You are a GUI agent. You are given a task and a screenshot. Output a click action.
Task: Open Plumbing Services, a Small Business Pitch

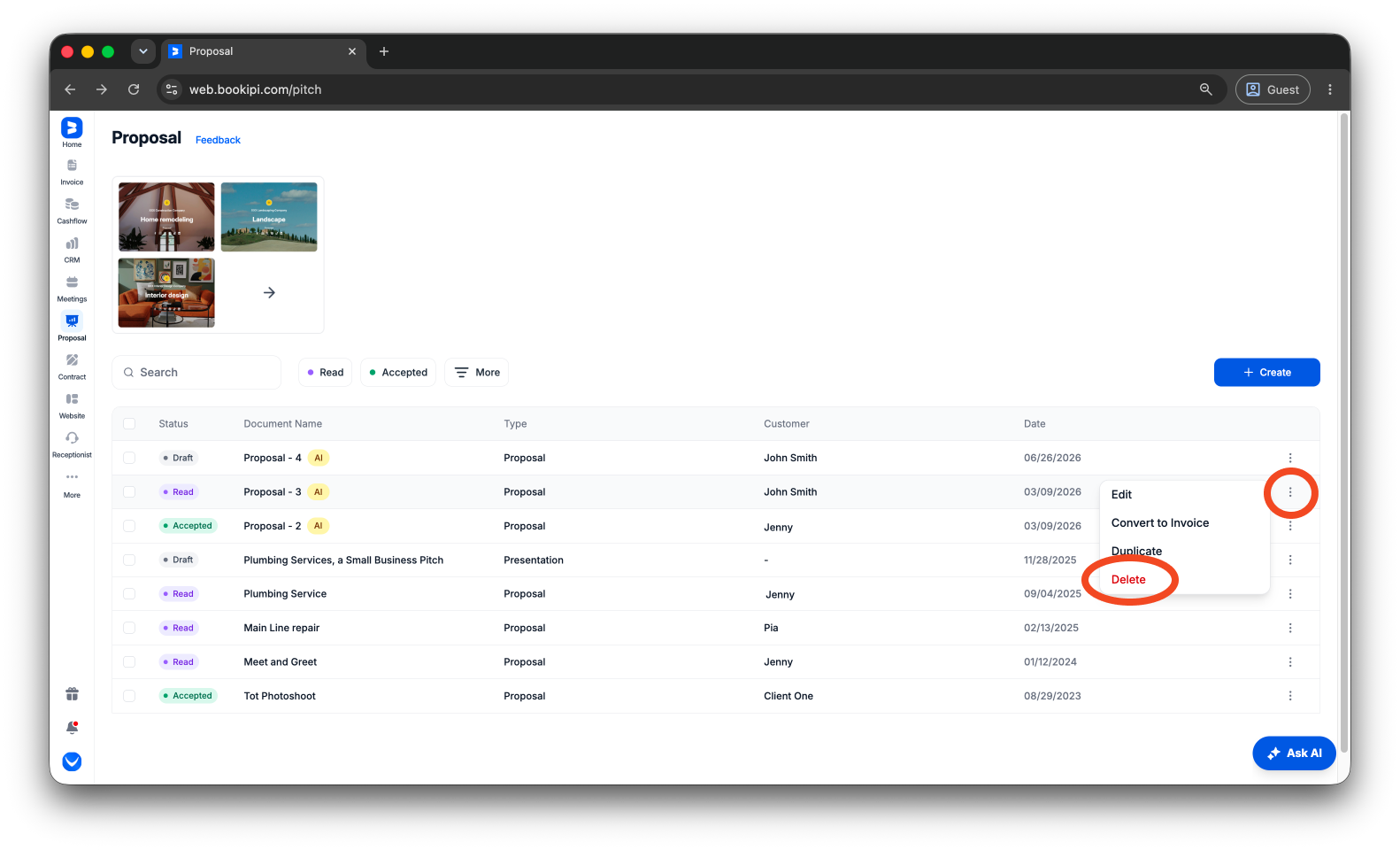[343, 560]
